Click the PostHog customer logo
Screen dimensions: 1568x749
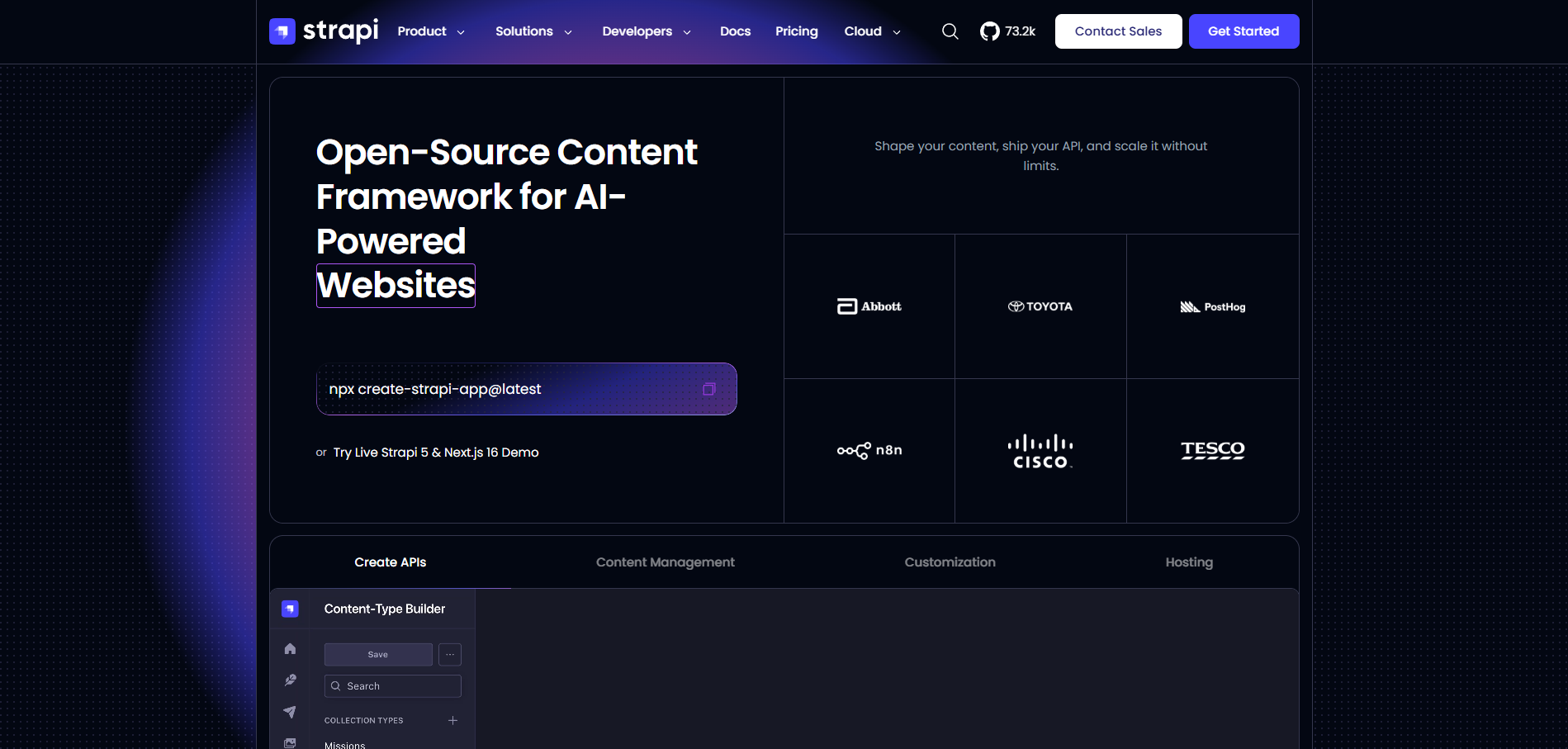click(x=1213, y=307)
